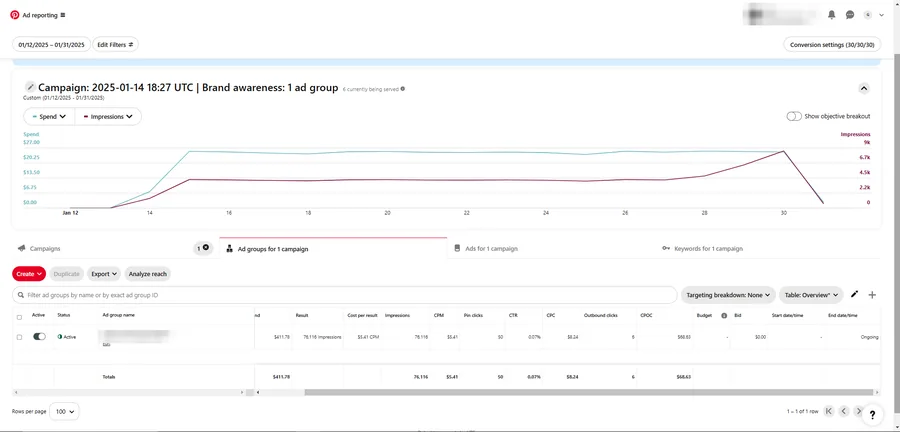
Task: Collapse the campaign chart panel
Action: [x=864, y=88]
